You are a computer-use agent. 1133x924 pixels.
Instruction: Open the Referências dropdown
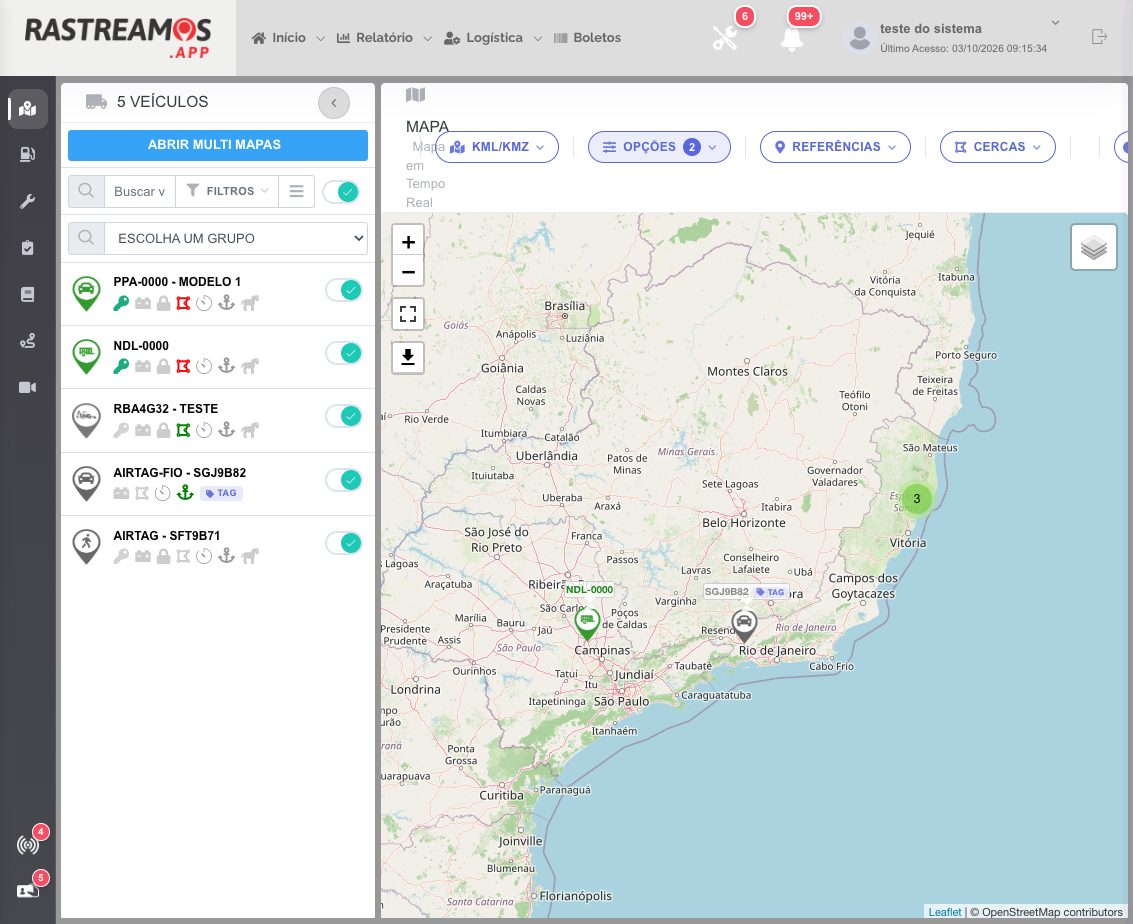pos(835,147)
